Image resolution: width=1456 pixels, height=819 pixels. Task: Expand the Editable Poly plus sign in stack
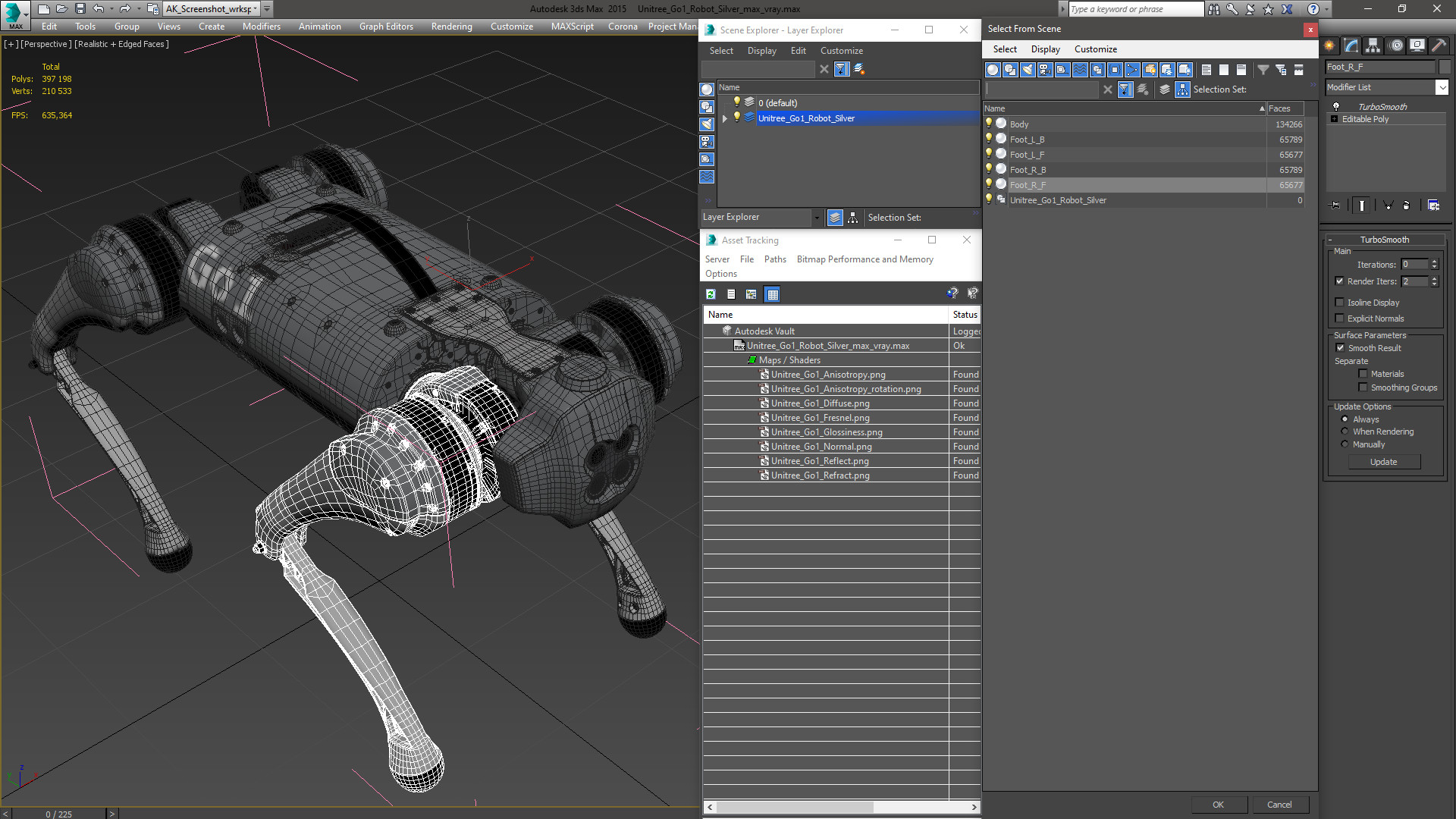click(x=1334, y=119)
